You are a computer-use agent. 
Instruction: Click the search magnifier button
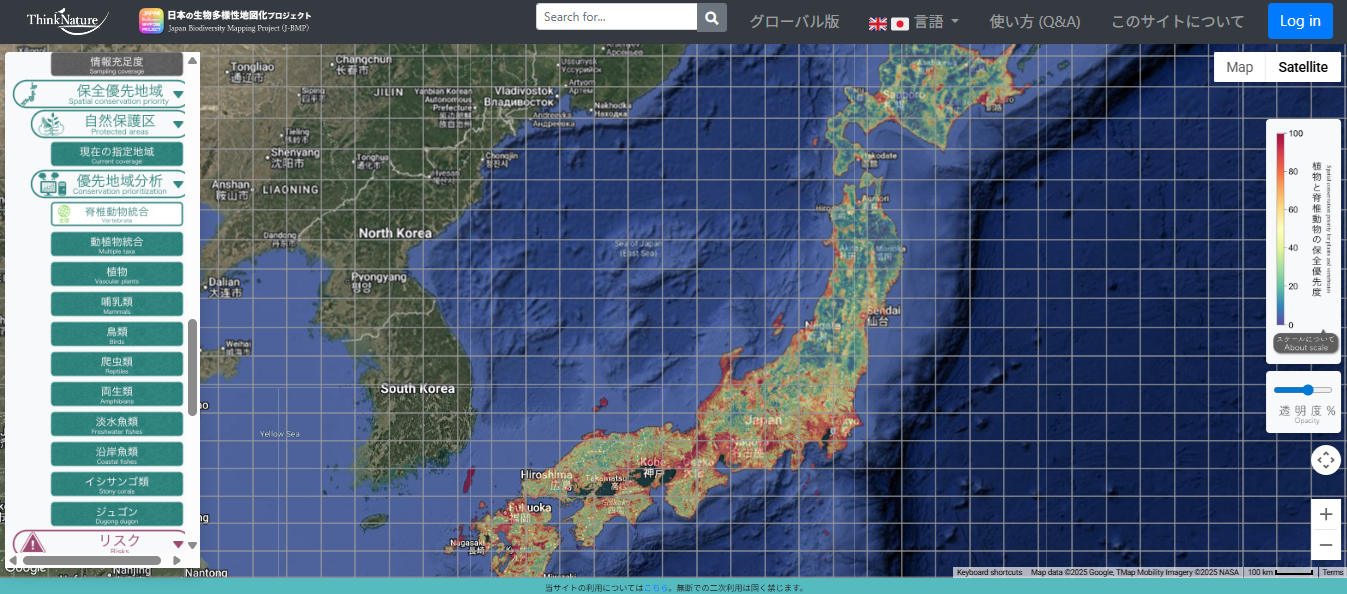[711, 18]
